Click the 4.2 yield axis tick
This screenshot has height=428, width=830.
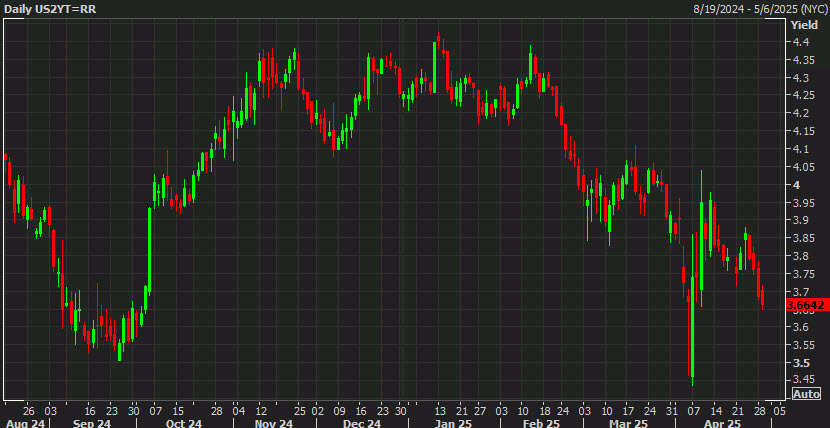point(799,113)
